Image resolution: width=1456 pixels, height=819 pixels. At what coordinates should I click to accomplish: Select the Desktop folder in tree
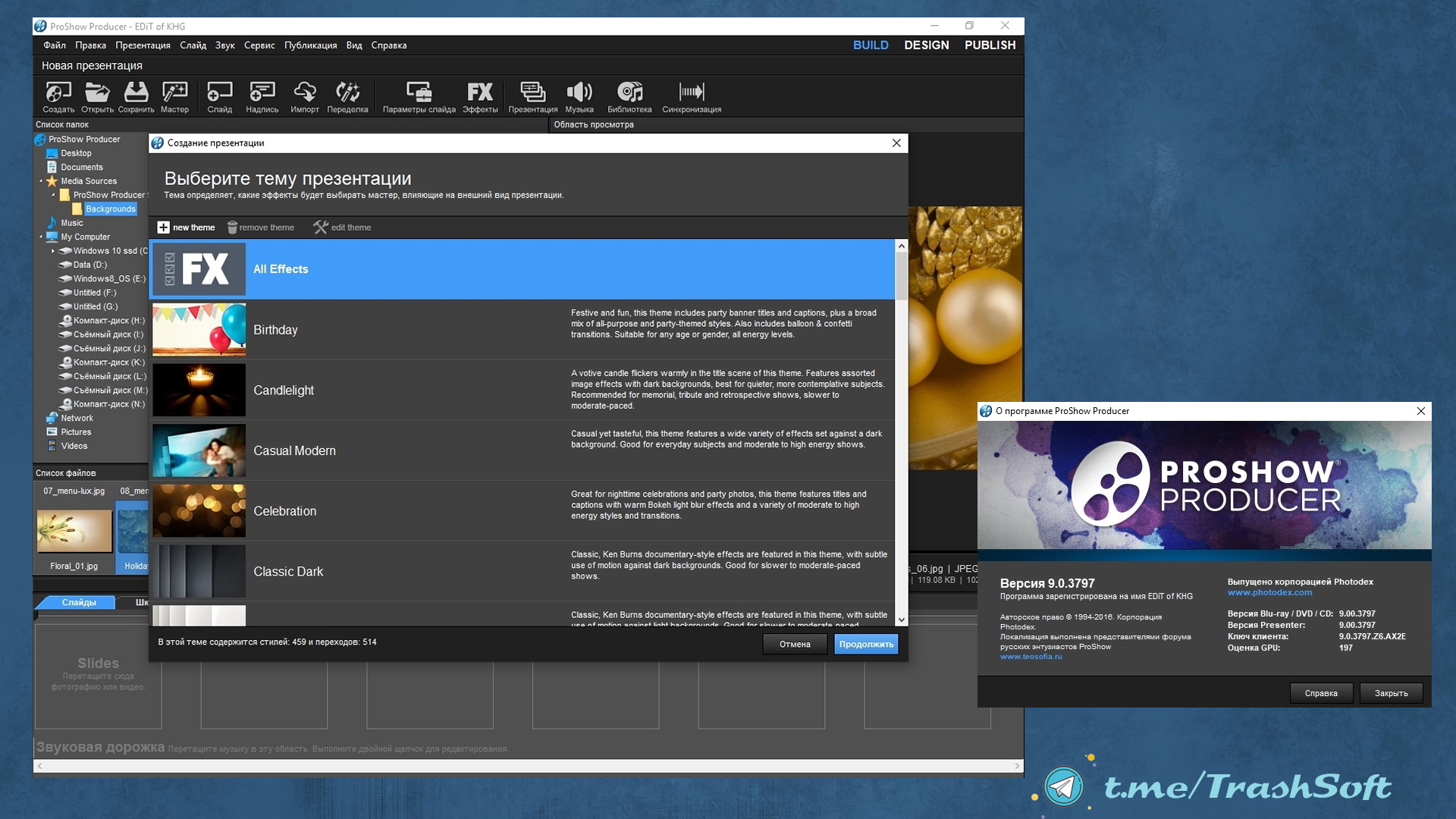tap(76, 153)
